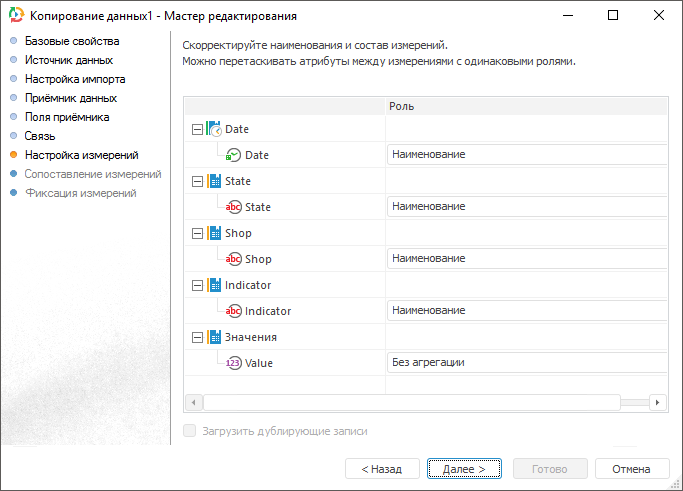Collapse the Date dimension node
683x491 pixels.
pos(196,129)
